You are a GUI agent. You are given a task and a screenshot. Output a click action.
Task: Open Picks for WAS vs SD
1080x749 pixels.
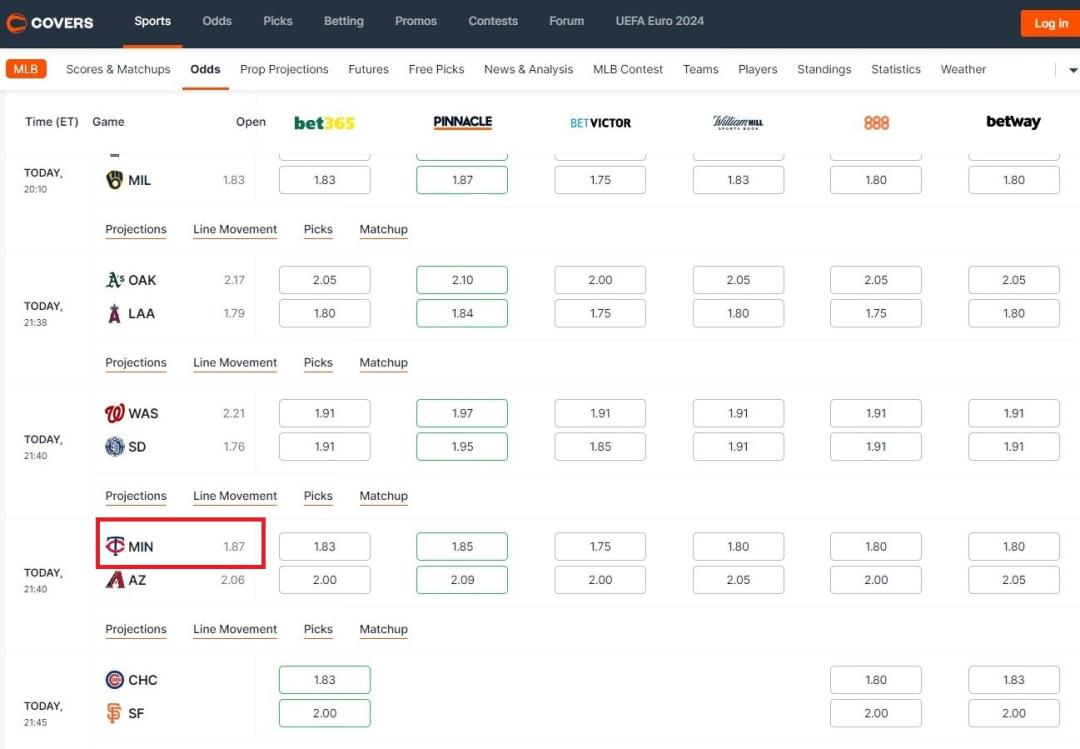[318, 496]
